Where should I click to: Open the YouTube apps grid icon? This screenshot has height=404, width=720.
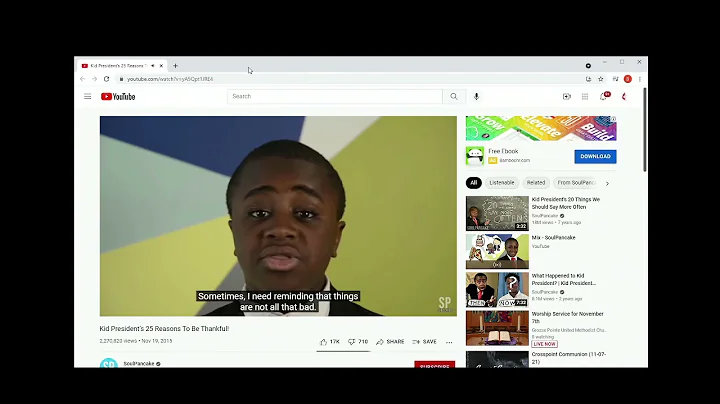pos(585,96)
